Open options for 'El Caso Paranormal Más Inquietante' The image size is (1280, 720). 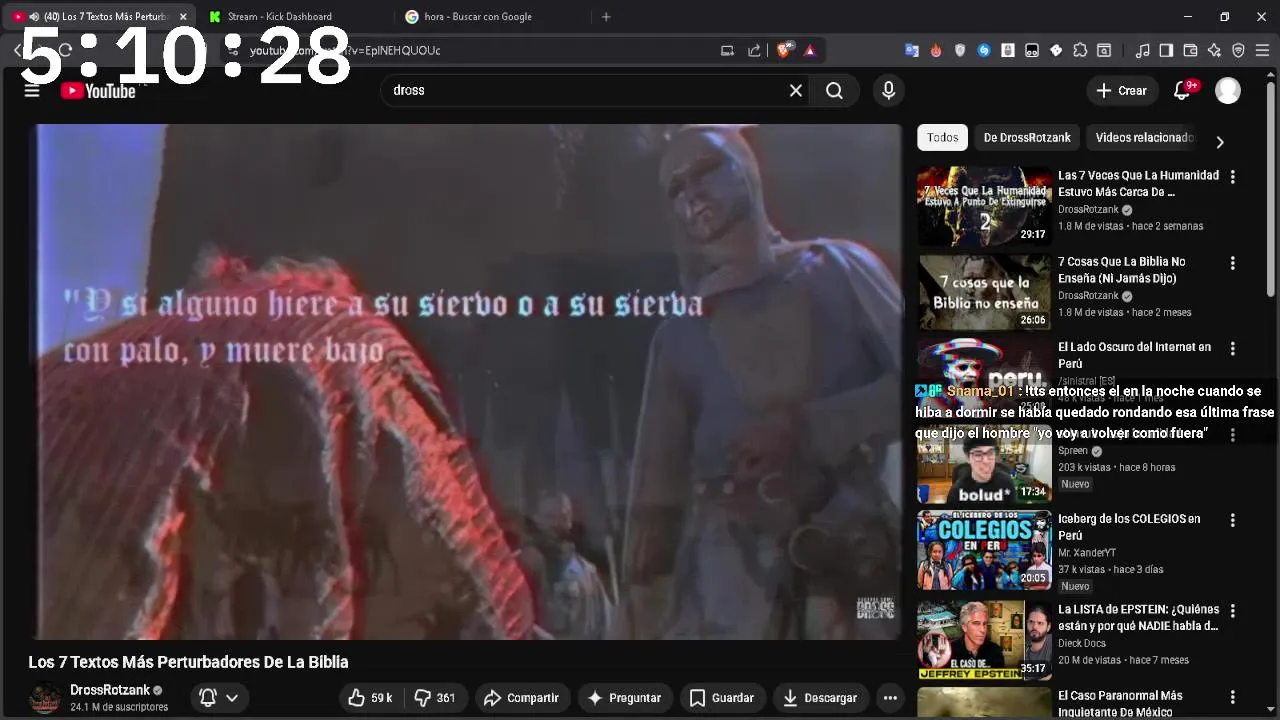coord(1232,697)
